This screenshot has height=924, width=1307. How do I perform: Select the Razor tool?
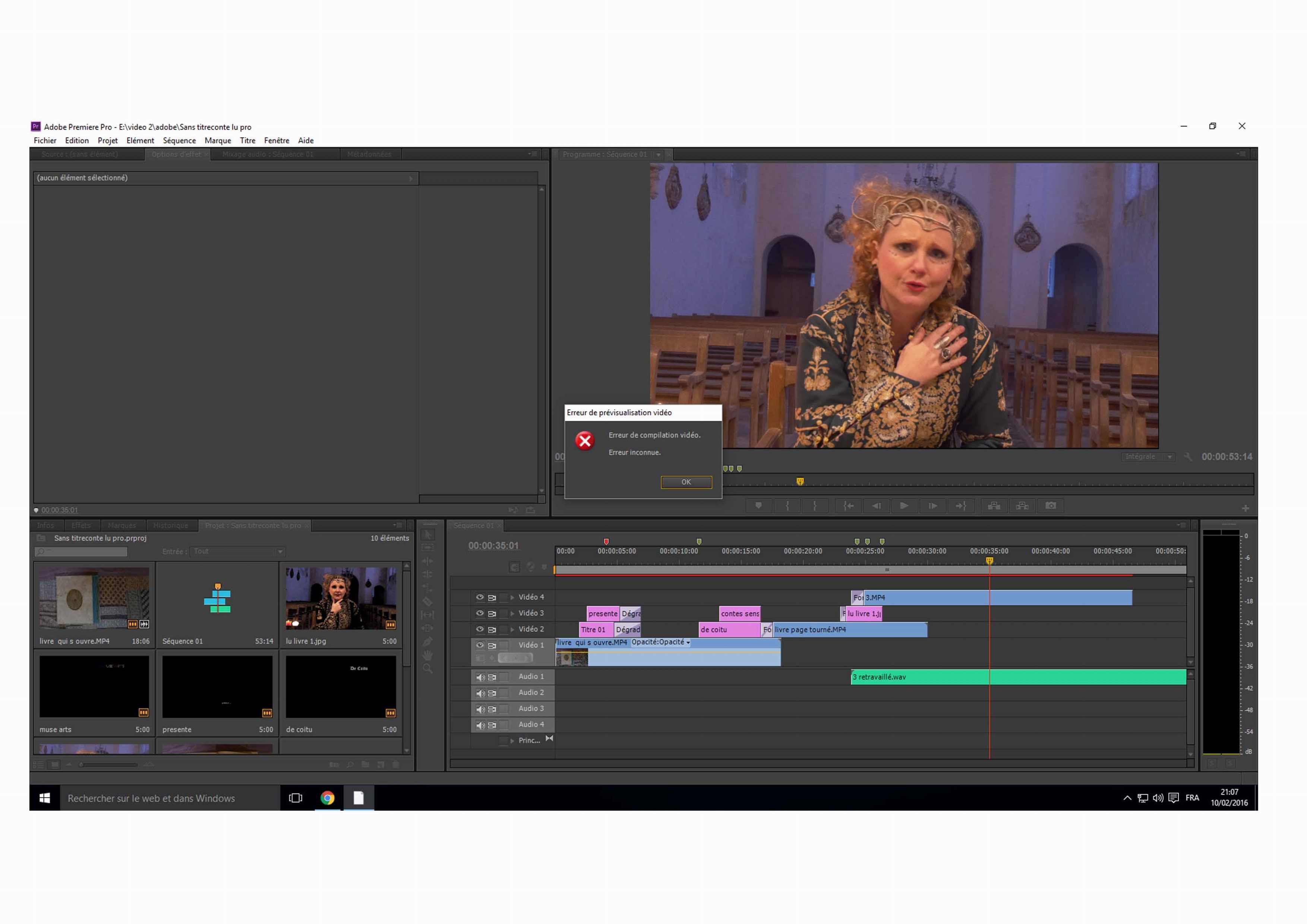(428, 602)
